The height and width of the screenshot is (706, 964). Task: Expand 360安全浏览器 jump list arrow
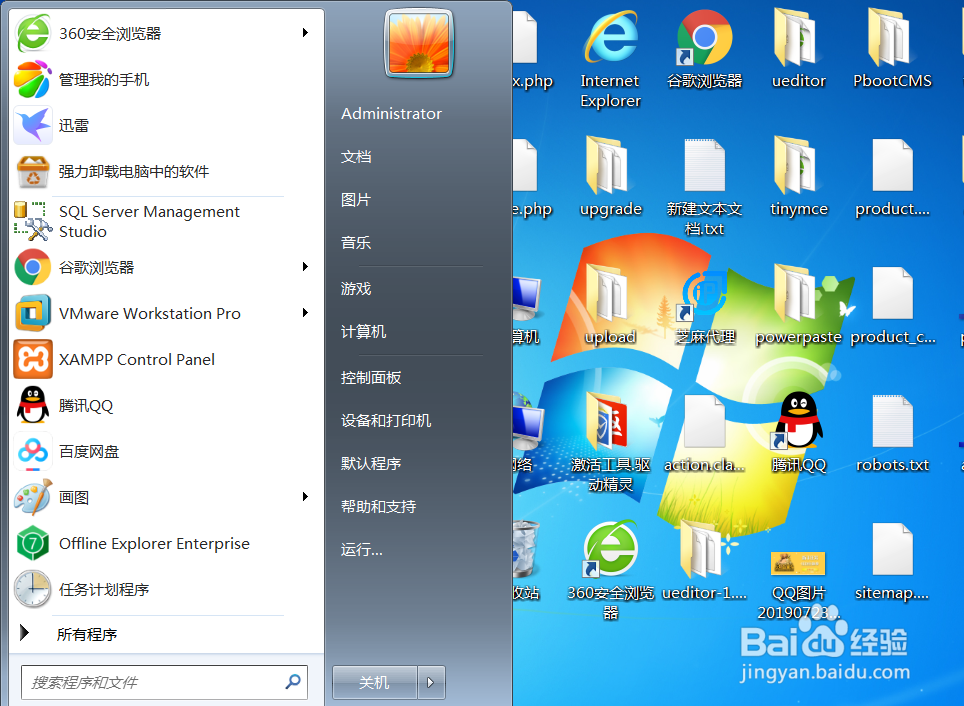pos(305,33)
